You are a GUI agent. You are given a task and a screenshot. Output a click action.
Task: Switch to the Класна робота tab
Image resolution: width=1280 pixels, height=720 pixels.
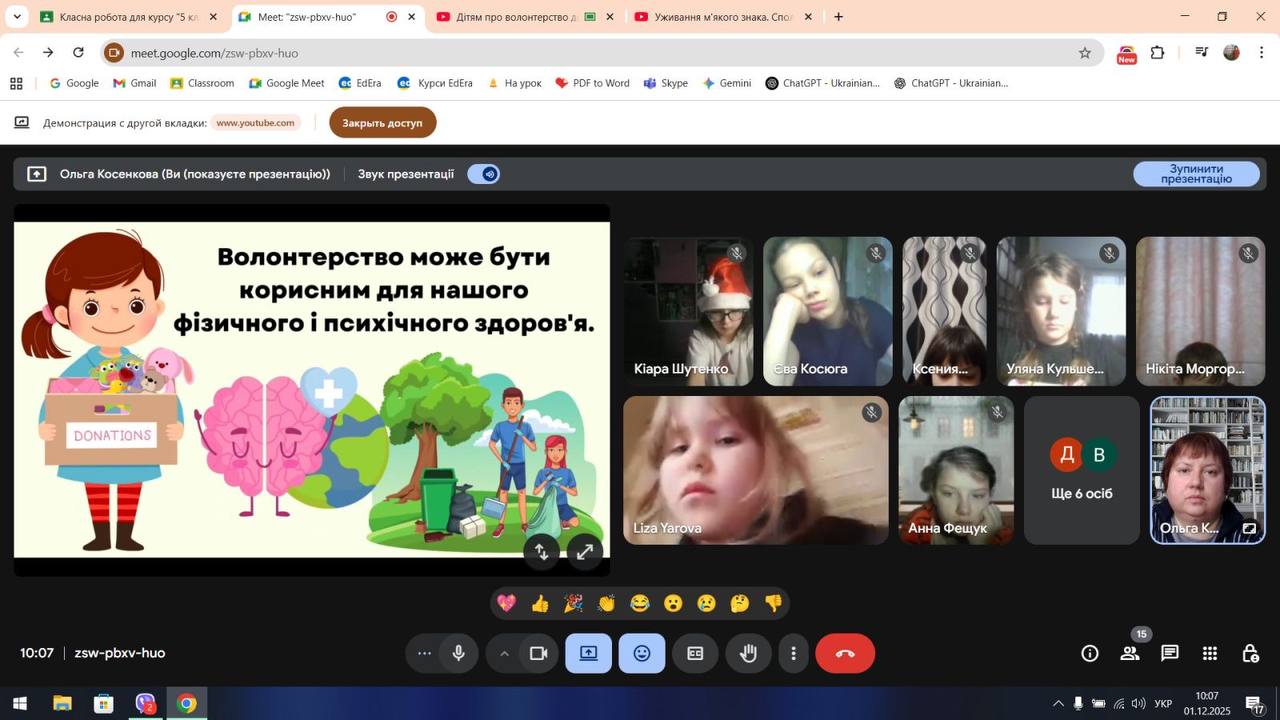coord(124,17)
